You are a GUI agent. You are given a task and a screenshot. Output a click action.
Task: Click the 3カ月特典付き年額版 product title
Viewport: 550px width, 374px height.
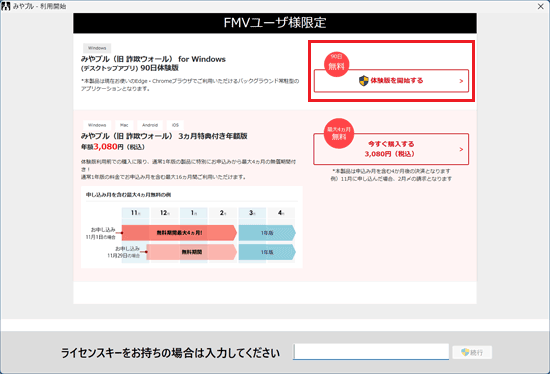click(x=164, y=136)
